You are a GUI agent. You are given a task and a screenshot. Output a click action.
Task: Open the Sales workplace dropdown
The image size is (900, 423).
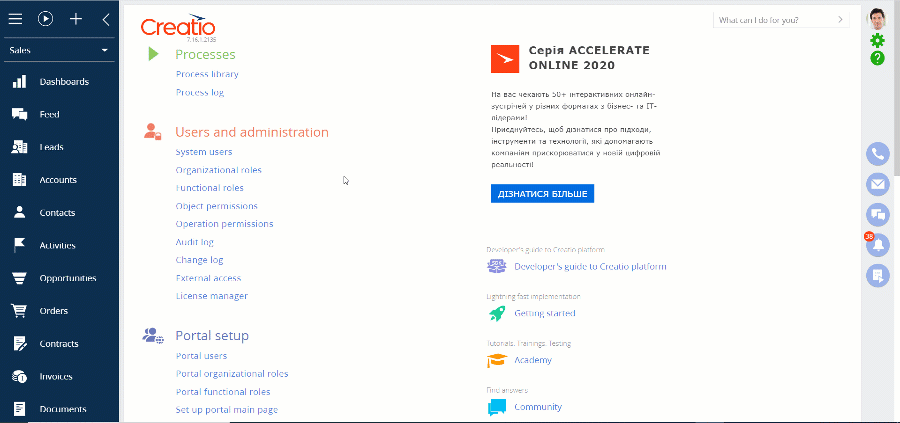59,50
